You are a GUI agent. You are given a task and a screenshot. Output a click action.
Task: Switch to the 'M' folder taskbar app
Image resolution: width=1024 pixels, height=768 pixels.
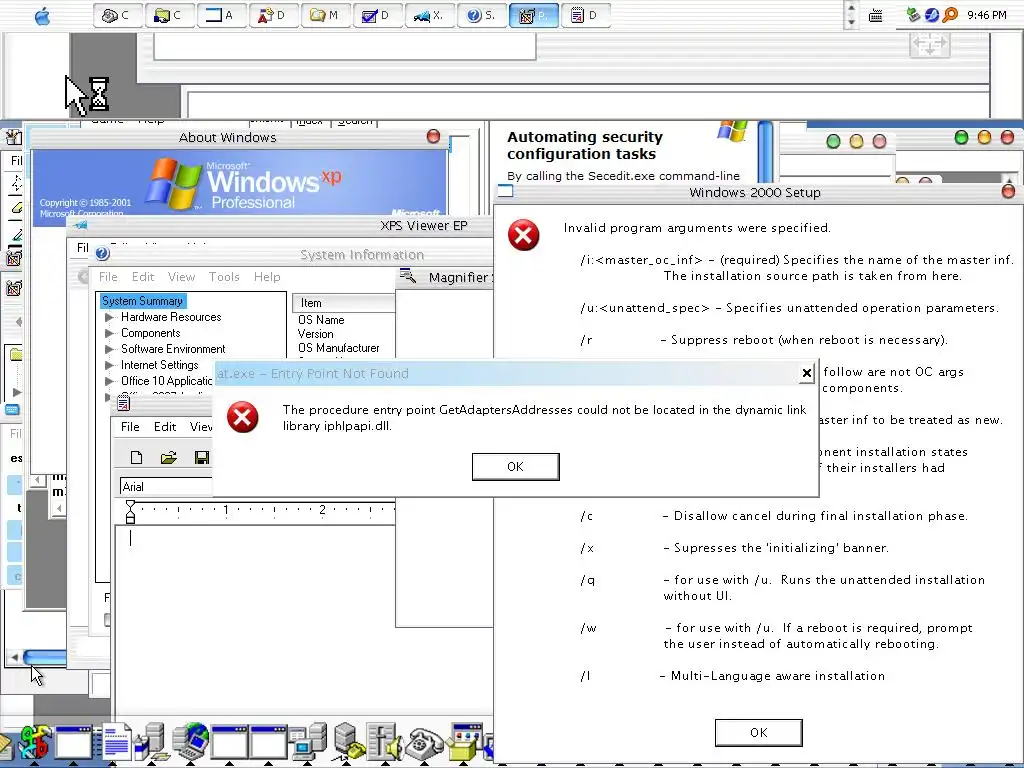326,15
